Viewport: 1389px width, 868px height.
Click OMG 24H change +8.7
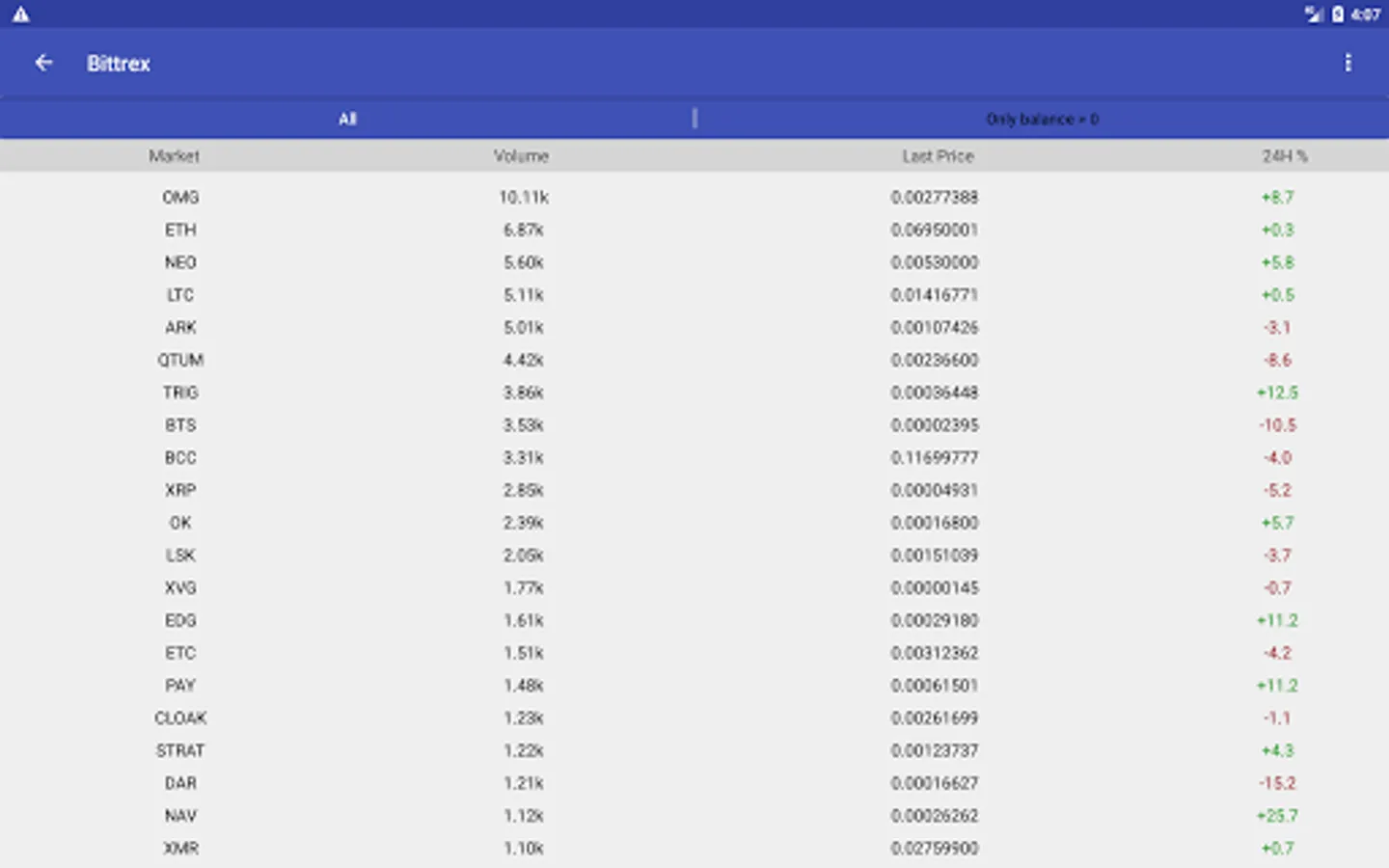1277,197
